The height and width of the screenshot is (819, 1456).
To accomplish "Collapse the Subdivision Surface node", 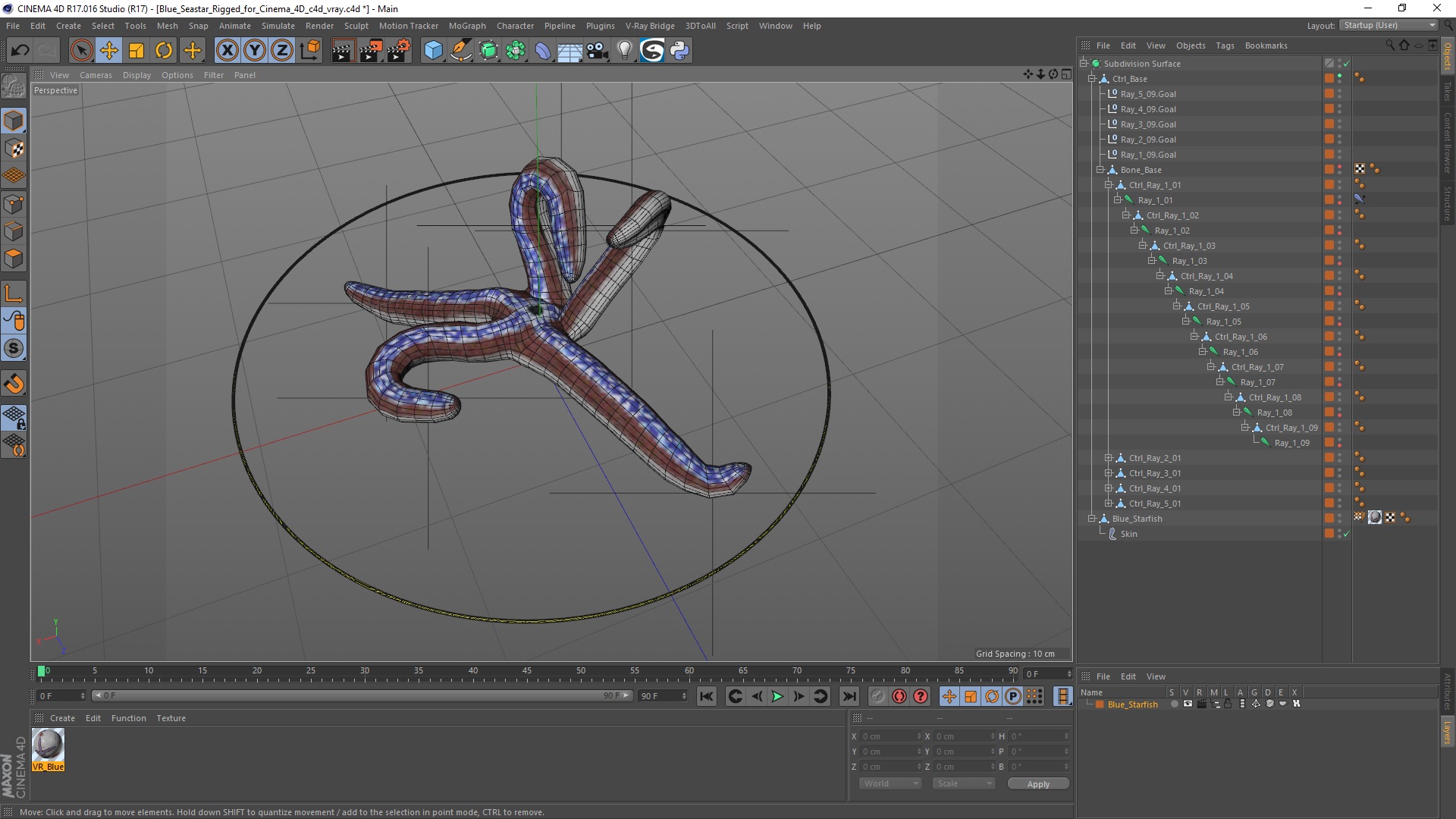I will [x=1084, y=63].
